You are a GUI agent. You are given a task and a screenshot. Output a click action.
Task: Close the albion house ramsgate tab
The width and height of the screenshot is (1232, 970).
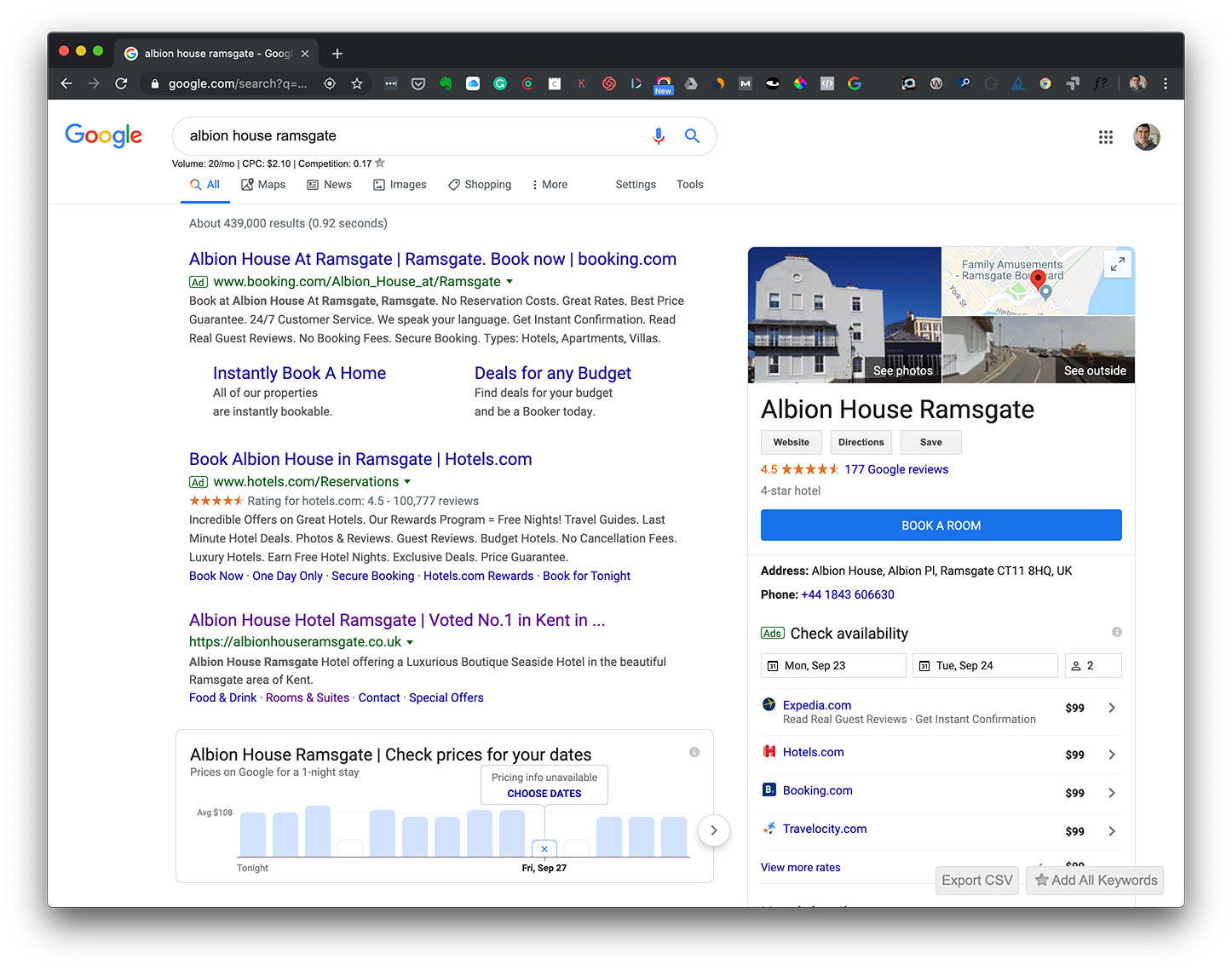[x=305, y=54]
